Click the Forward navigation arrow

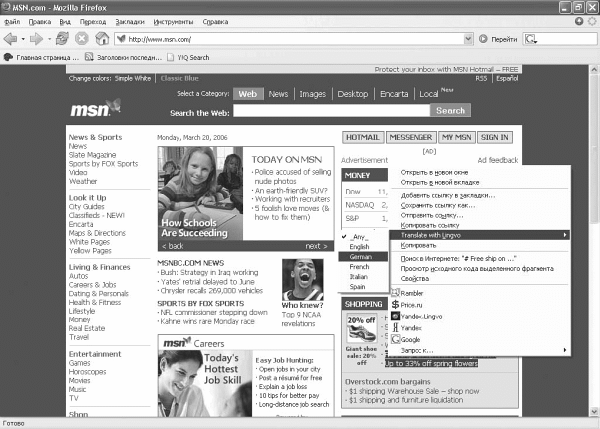click(38, 38)
